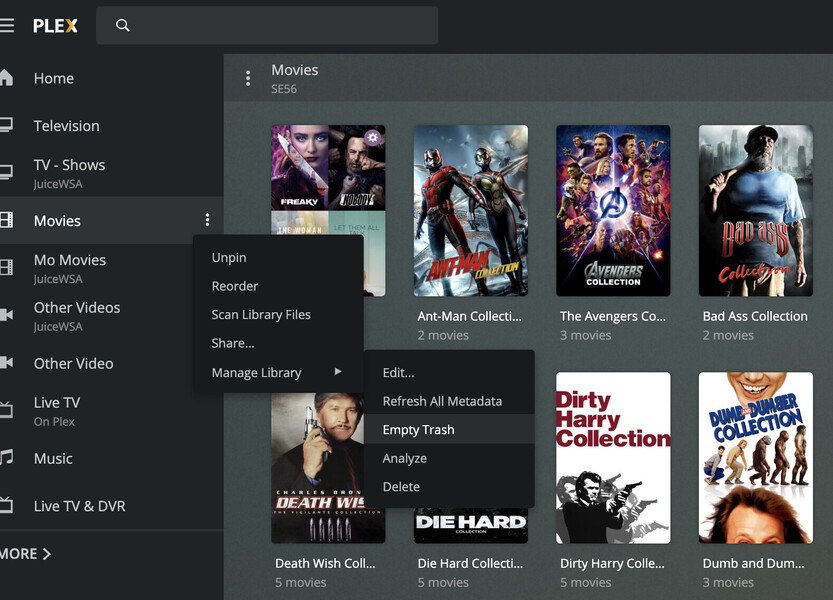Screen dimensions: 833x600
Task: Click the Home house icon
Action: pos(6,78)
